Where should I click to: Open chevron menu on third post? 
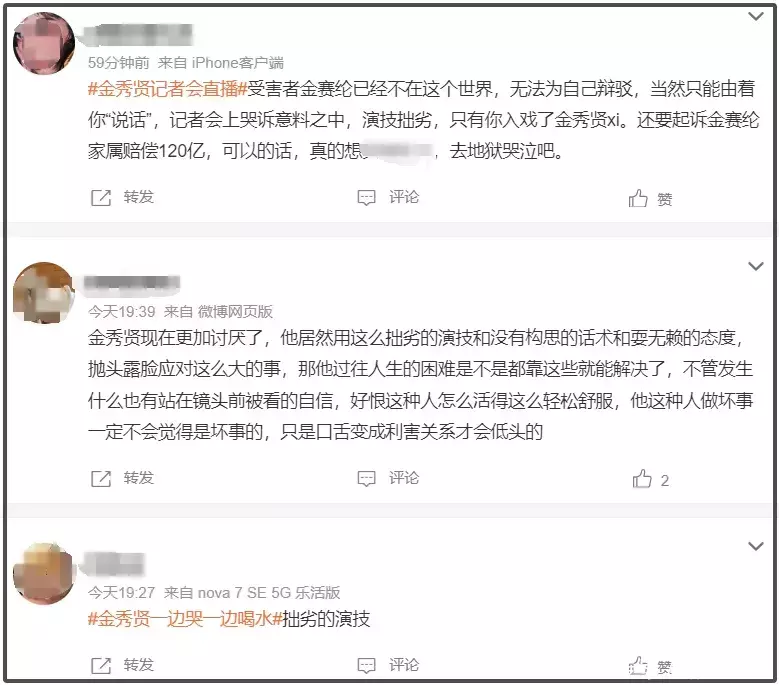[756, 546]
